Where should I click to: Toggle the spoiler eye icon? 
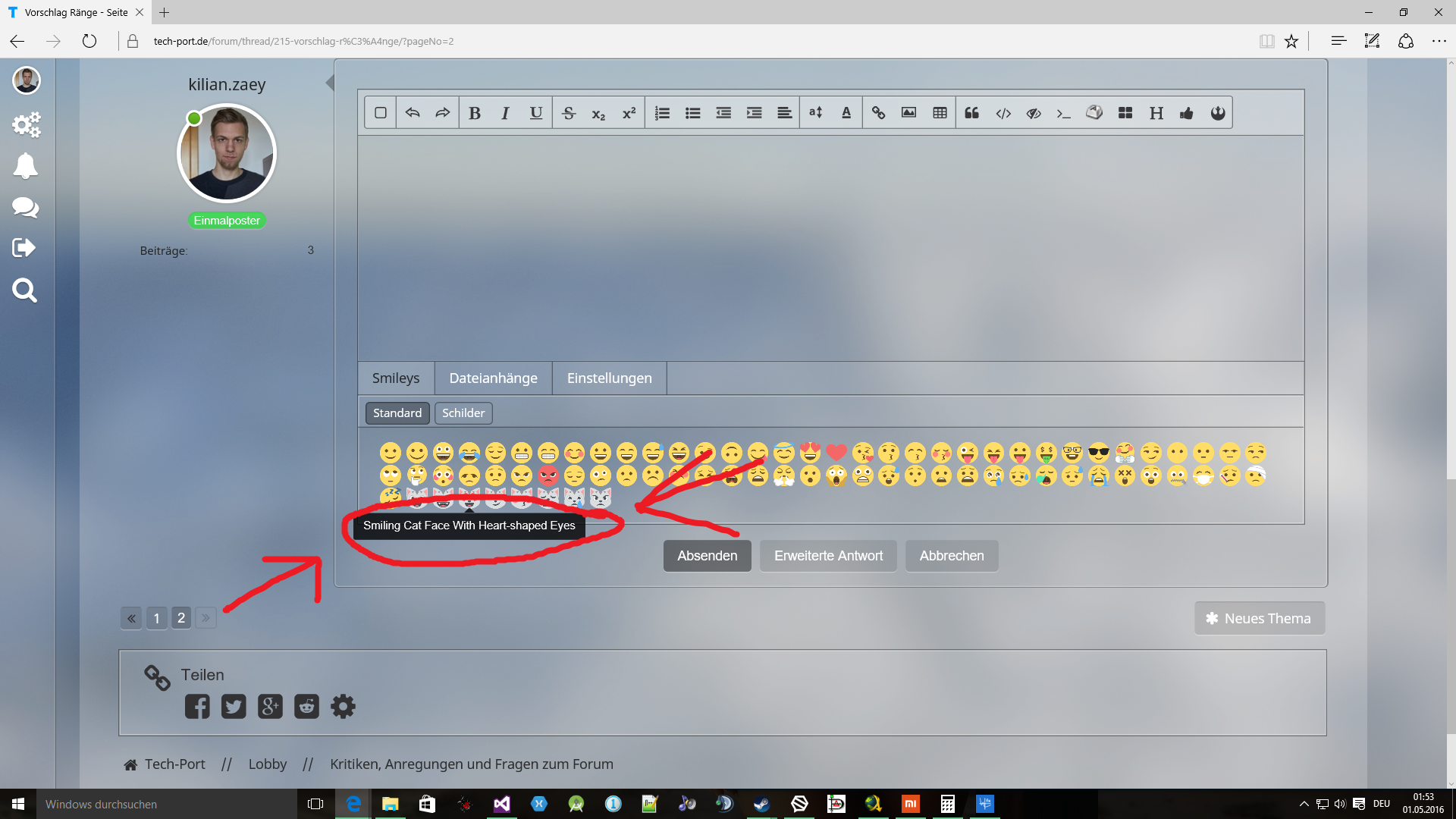click(x=1034, y=113)
